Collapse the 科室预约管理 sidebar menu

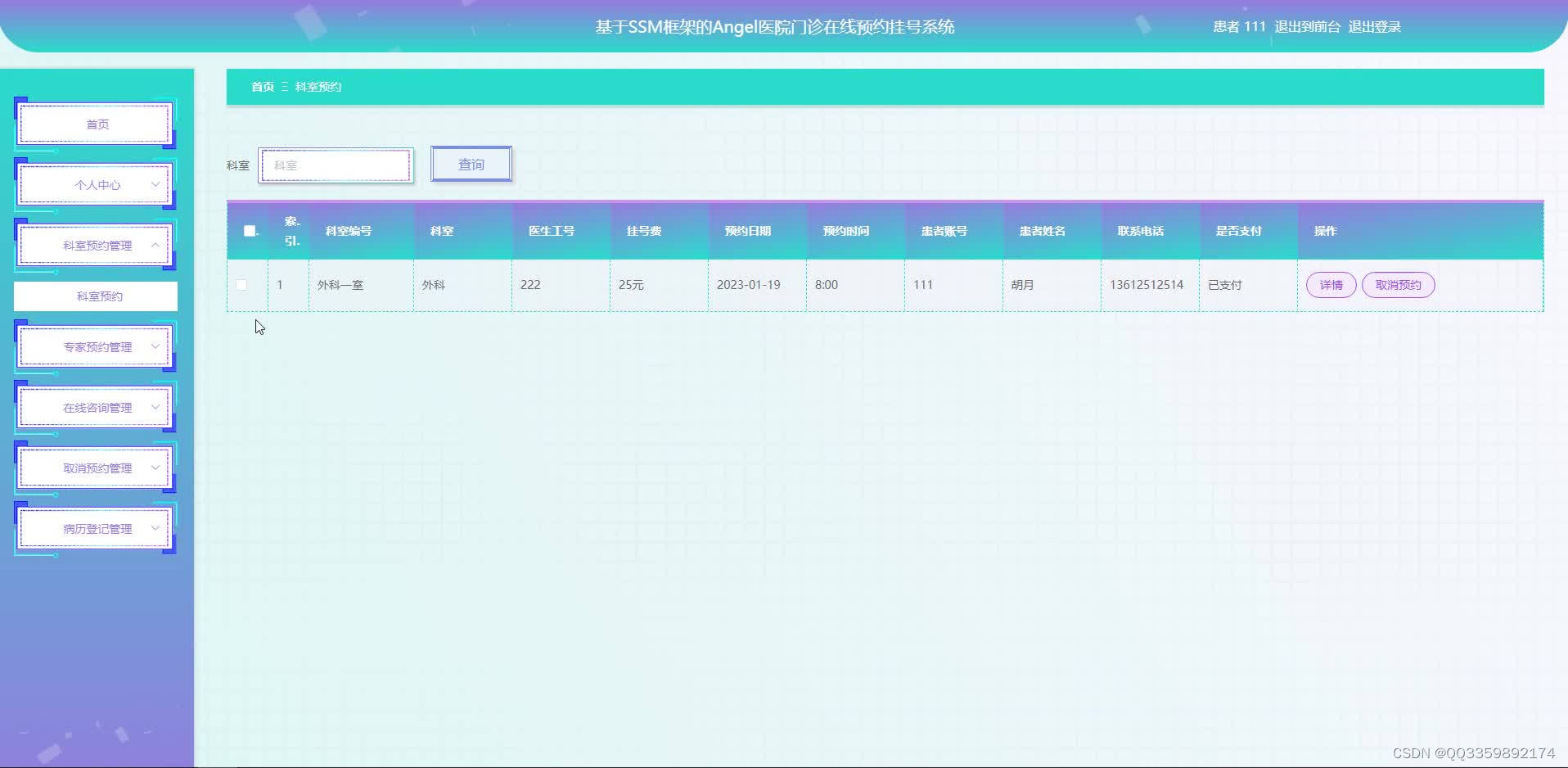[x=96, y=246]
